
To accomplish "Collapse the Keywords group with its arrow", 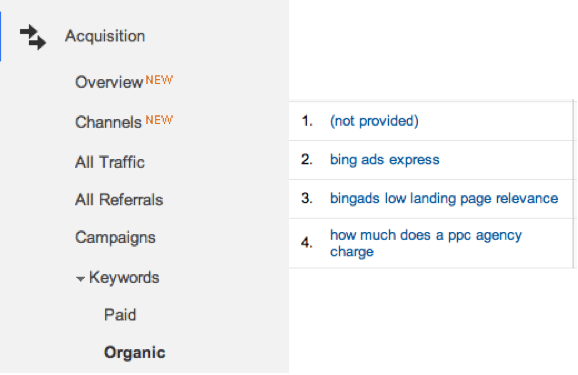I will [x=80, y=279].
